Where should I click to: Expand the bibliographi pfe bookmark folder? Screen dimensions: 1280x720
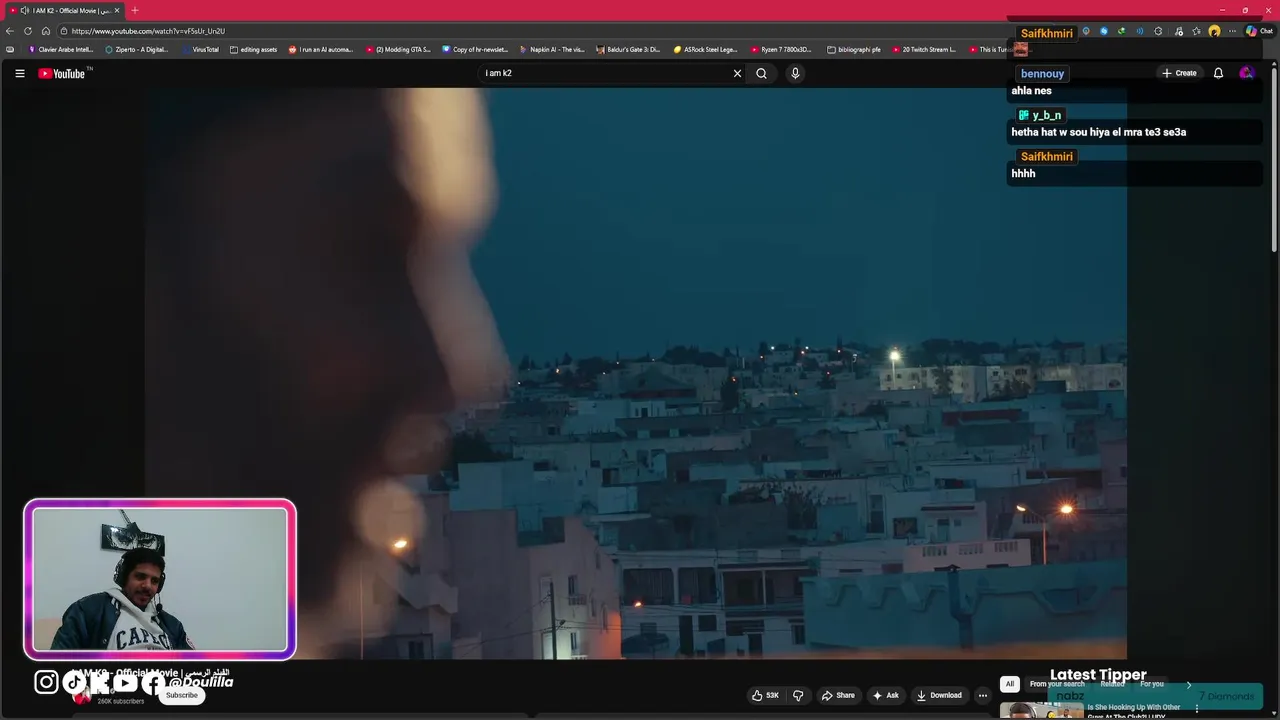pos(855,49)
